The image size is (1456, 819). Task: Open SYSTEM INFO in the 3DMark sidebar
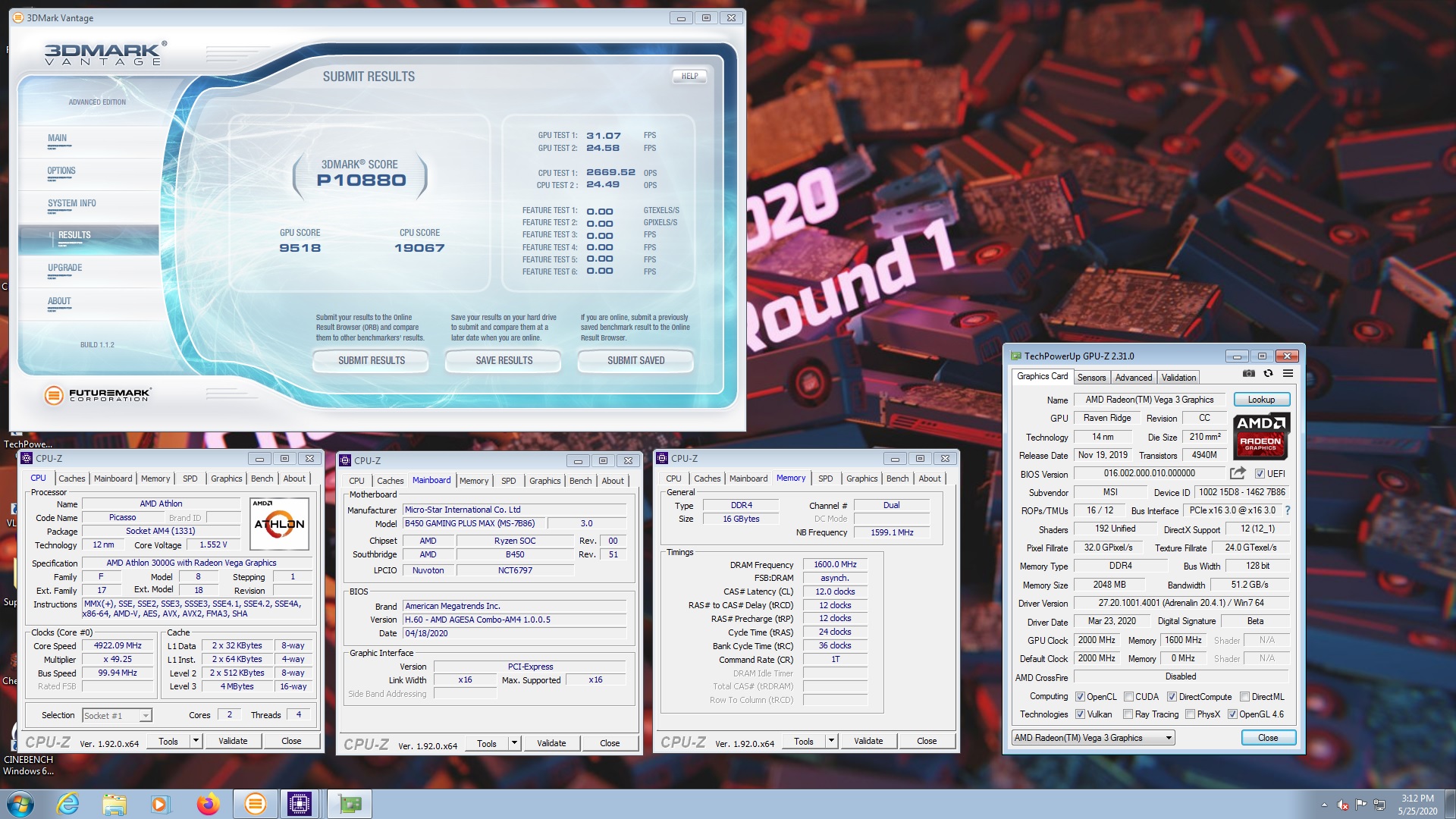tap(72, 203)
